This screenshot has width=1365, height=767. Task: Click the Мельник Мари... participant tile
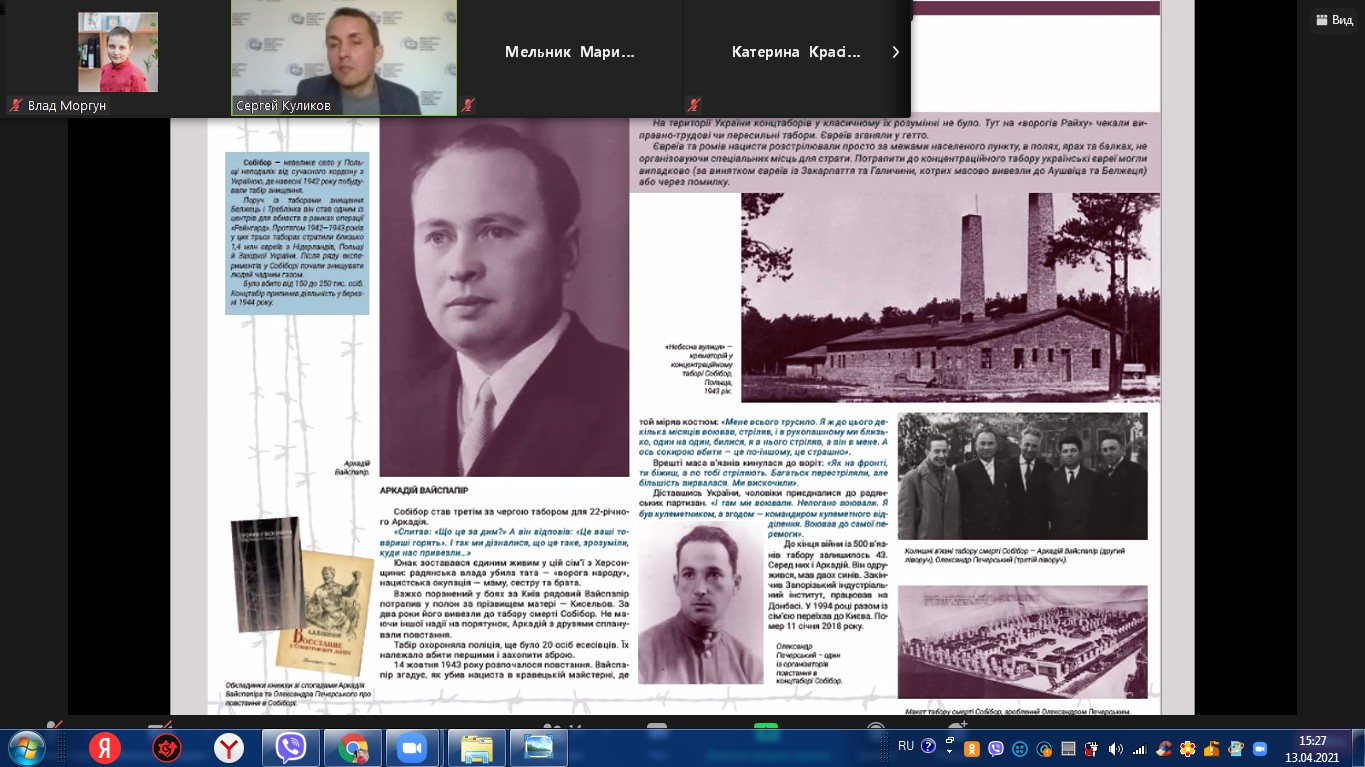click(569, 53)
